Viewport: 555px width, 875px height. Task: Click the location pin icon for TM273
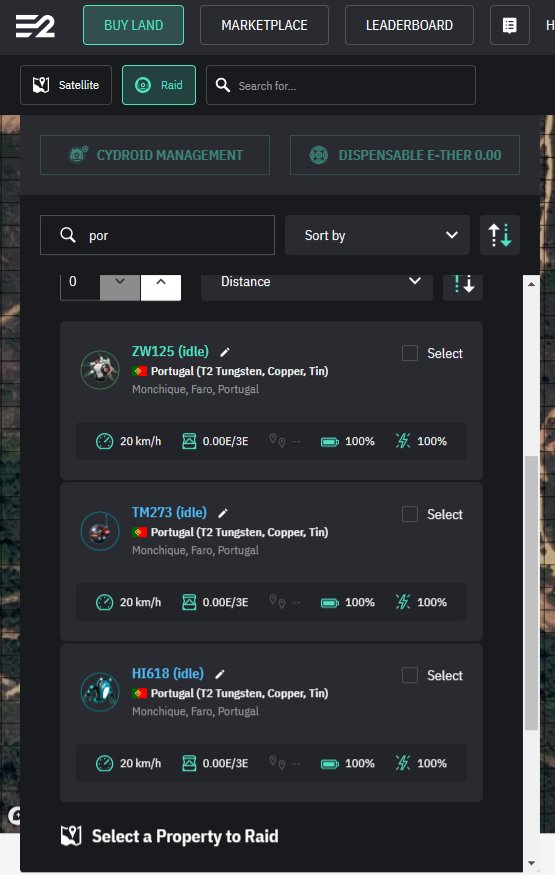click(277, 602)
